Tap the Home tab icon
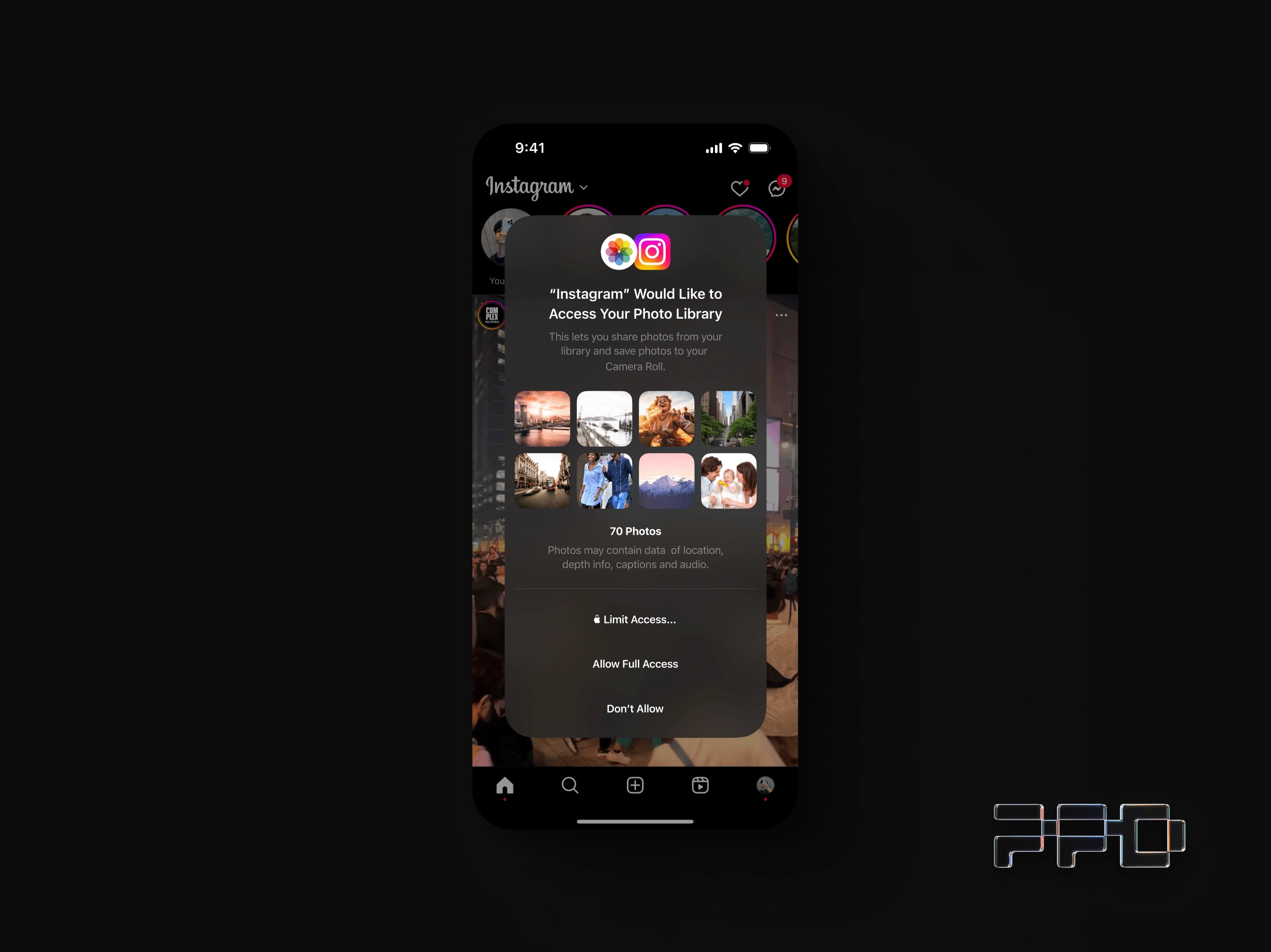1271x952 pixels. pos(505,785)
